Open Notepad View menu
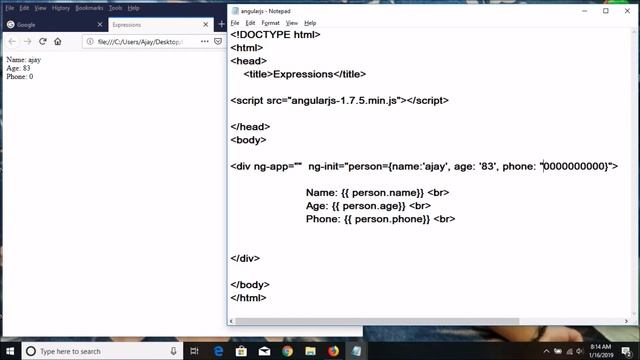This screenshot has width=640, height=360. pyautogui.click(x=291, y=23)
